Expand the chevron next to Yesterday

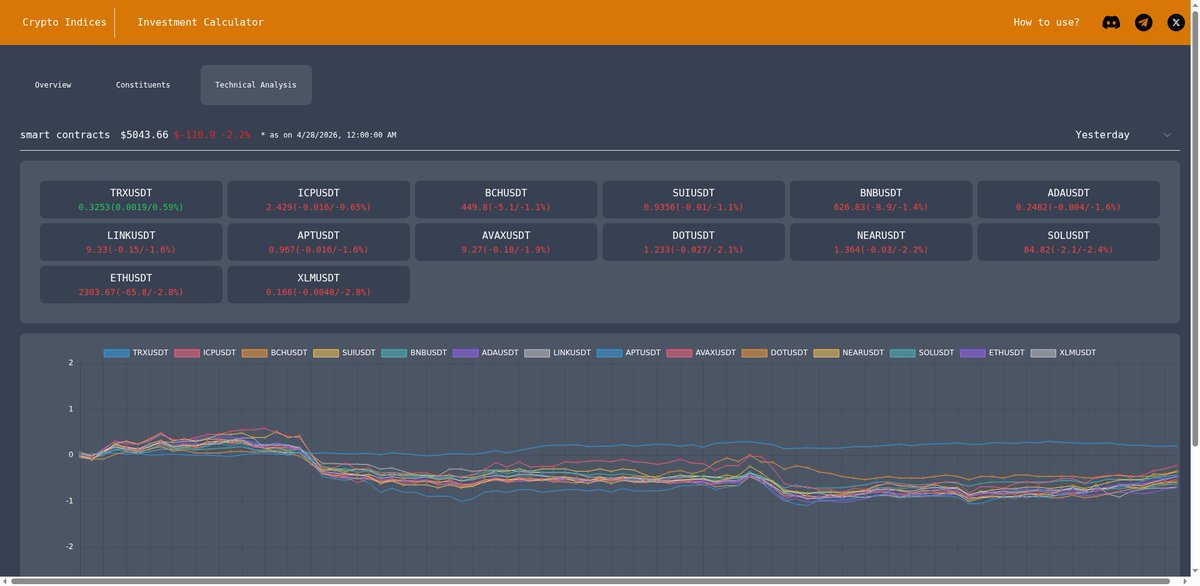[x=1166, y=133]
